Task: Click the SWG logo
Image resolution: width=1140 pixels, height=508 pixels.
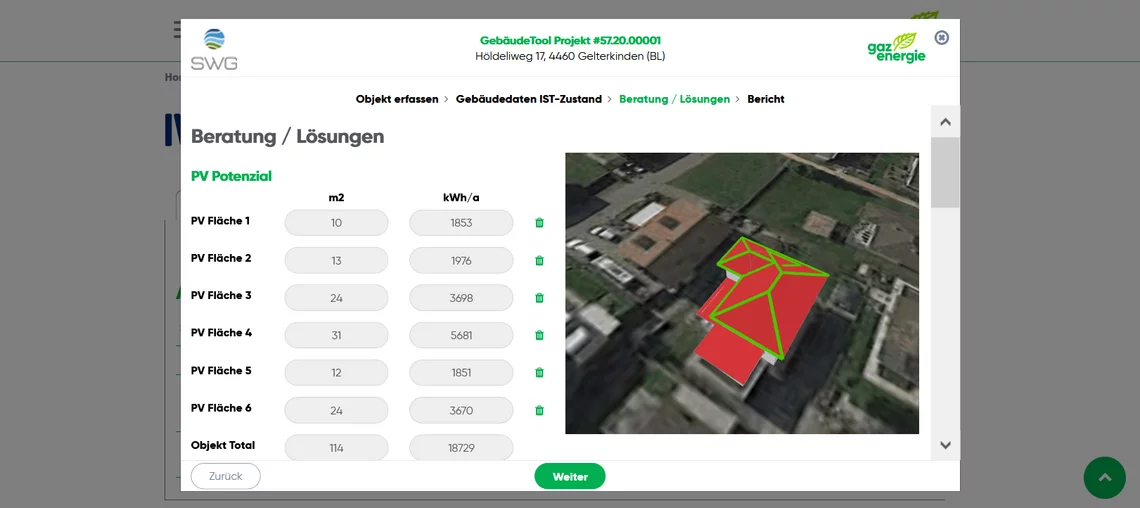Action: (214, 49)
